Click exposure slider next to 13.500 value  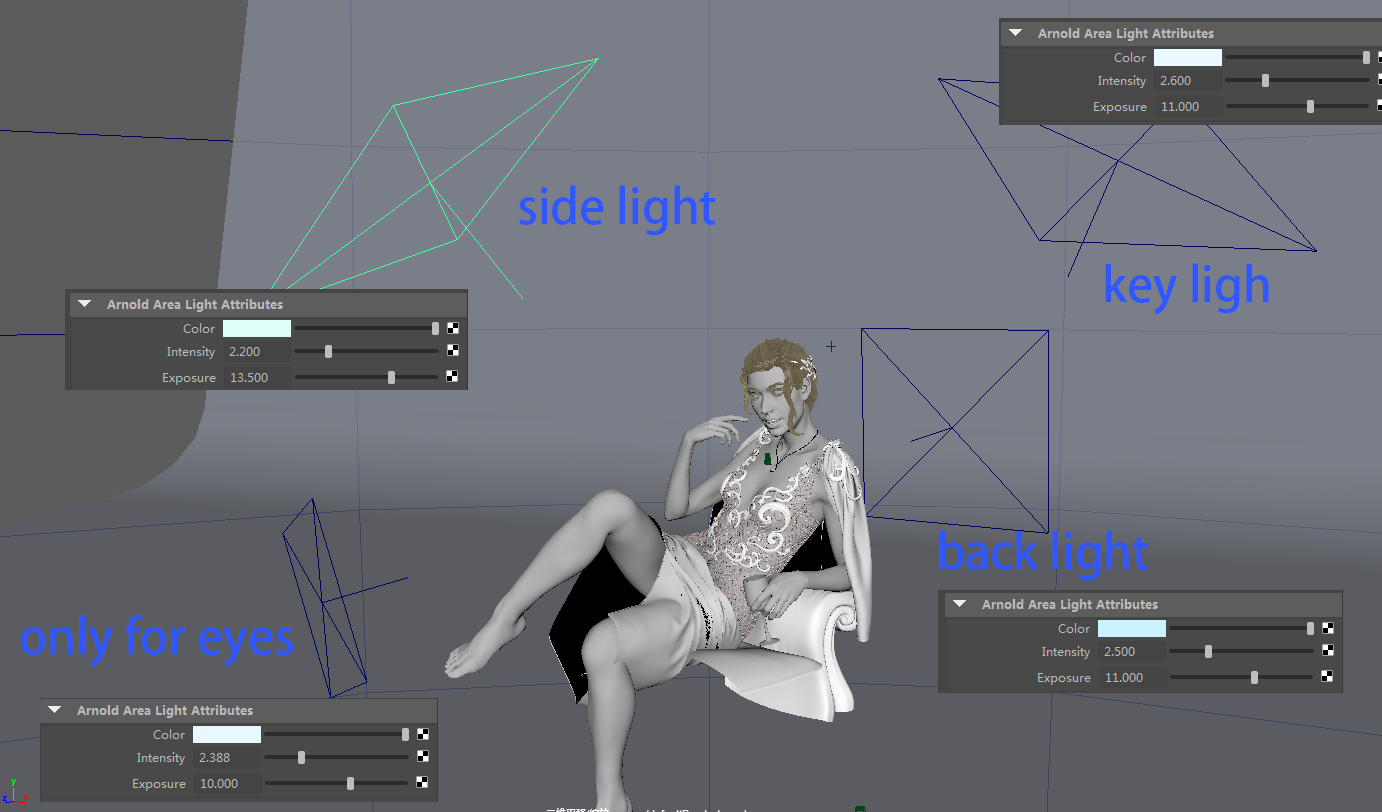[367, 377]
